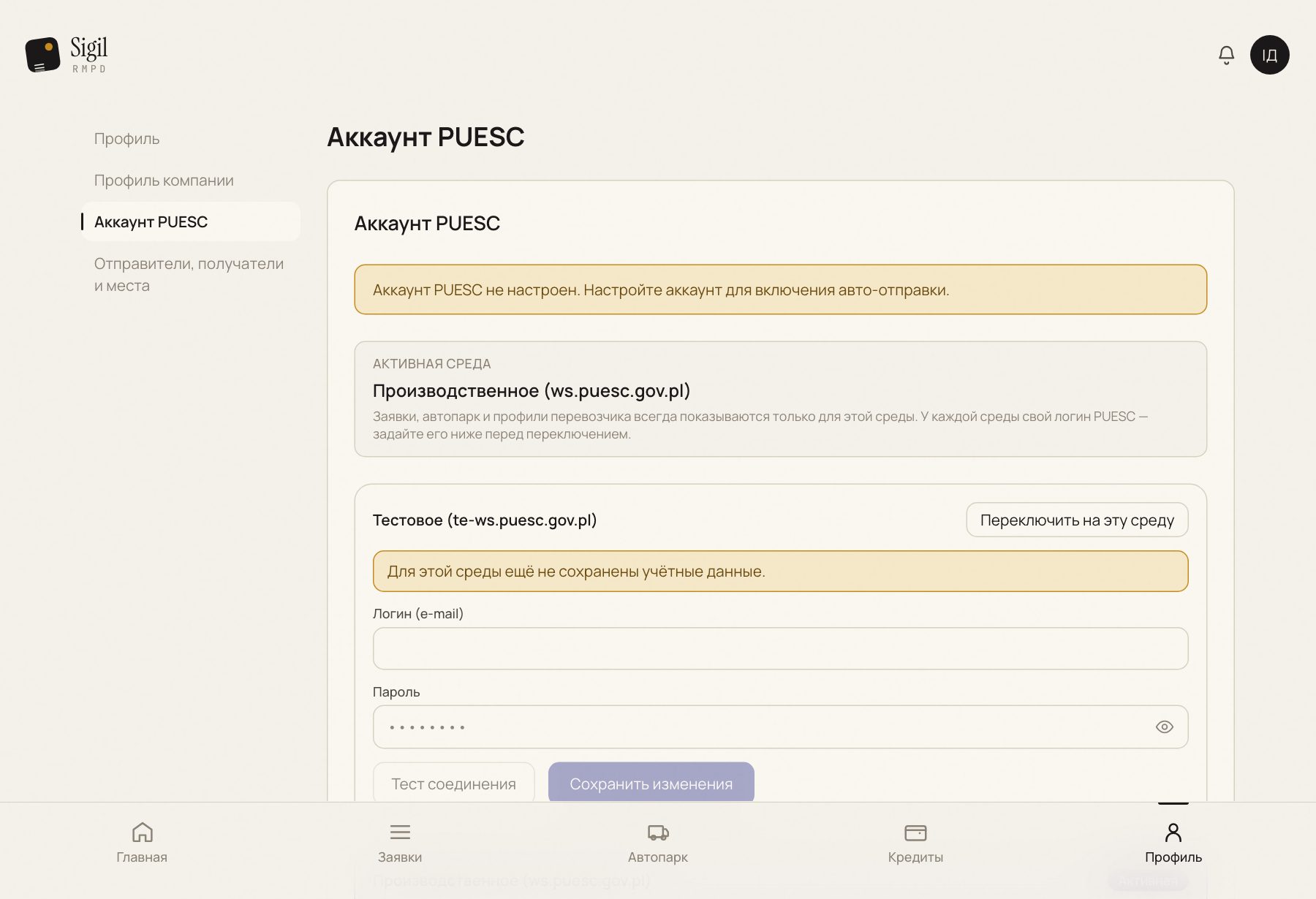This screenshot has height=899, width=1316.
Task: Click the Аккаунт PUESC page title
Action: click(x=426, y=137)
